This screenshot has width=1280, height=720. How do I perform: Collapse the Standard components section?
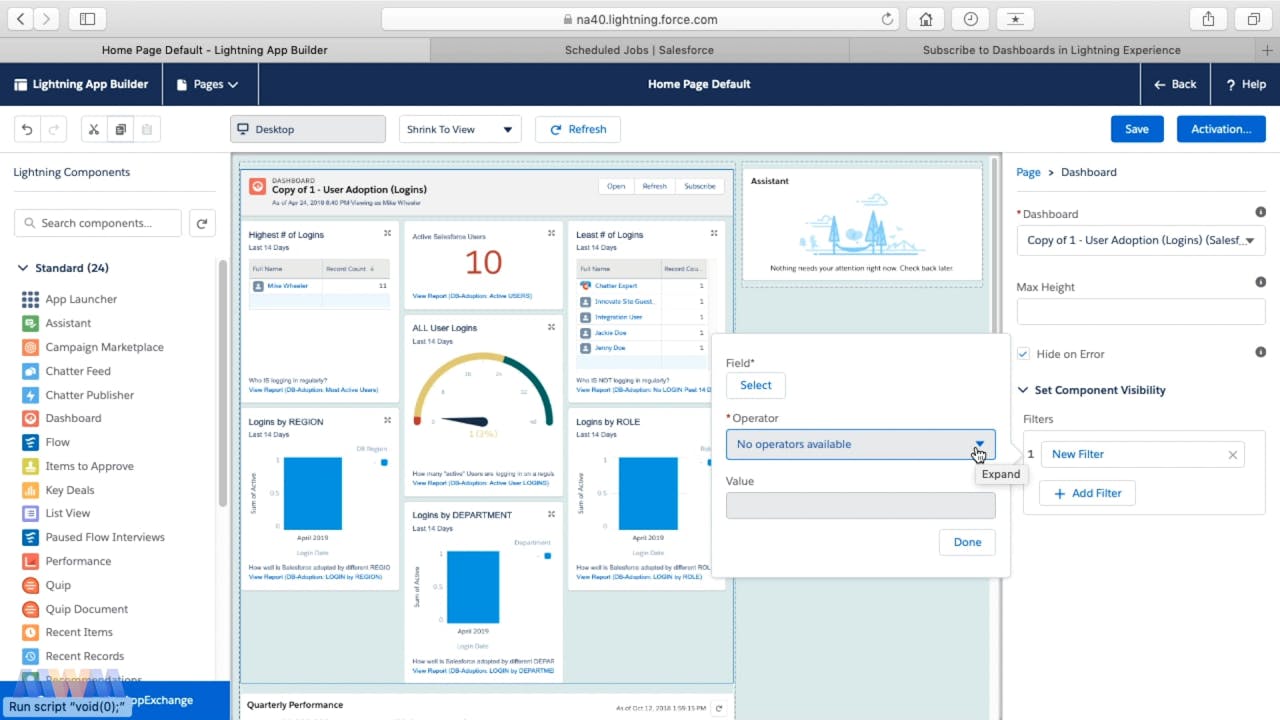[x=23, y=268]
